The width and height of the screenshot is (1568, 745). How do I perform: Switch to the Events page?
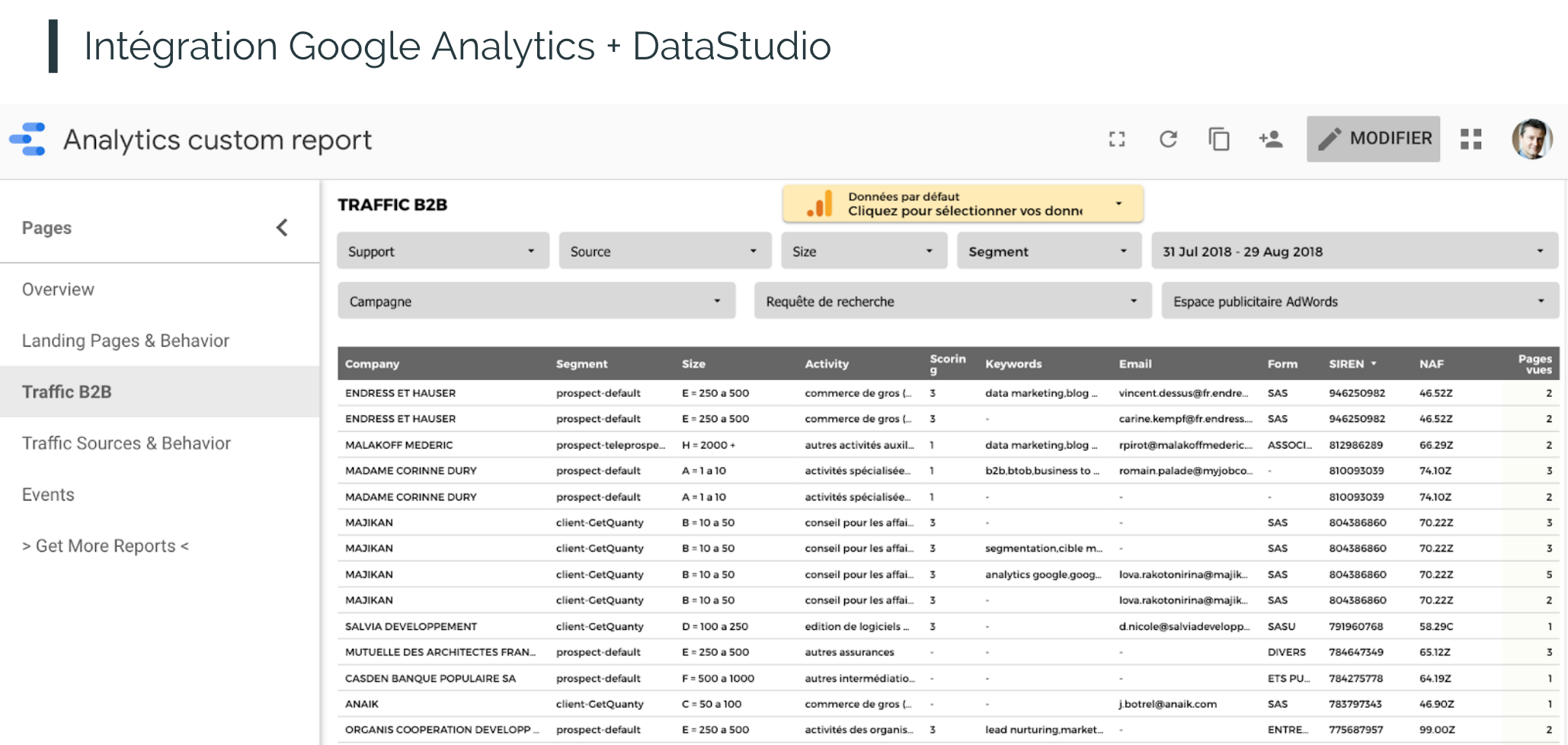[x=48, y=494]
